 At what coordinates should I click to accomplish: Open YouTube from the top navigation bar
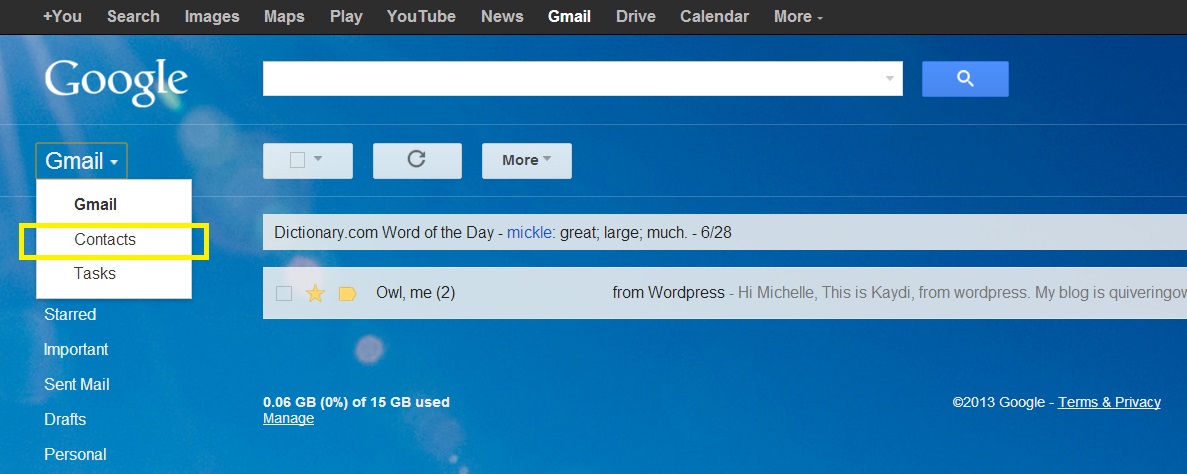coord(421,16)
